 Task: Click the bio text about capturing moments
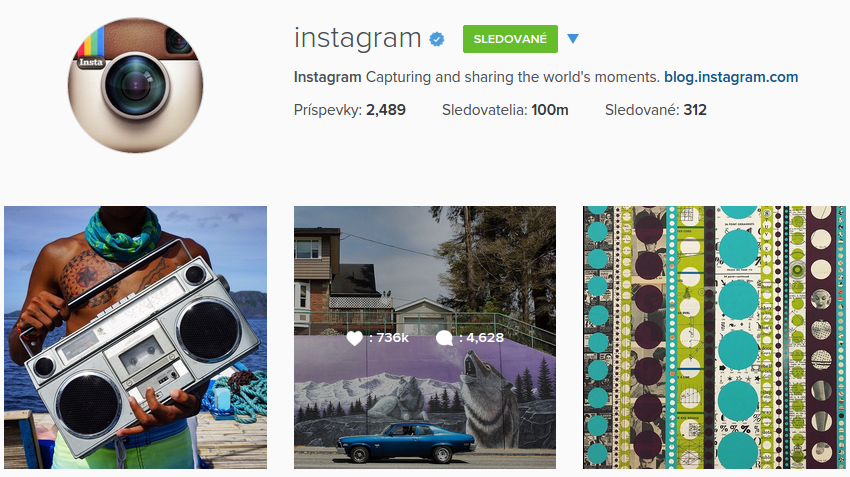pyautogui.click(x=513, y=77)
